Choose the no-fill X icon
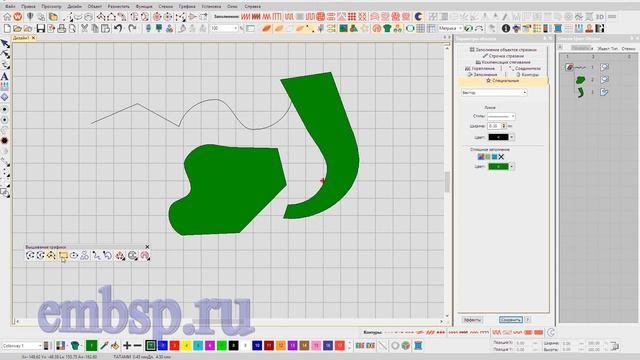This screenshot has width=640, height=360. [x=501, y=157]
